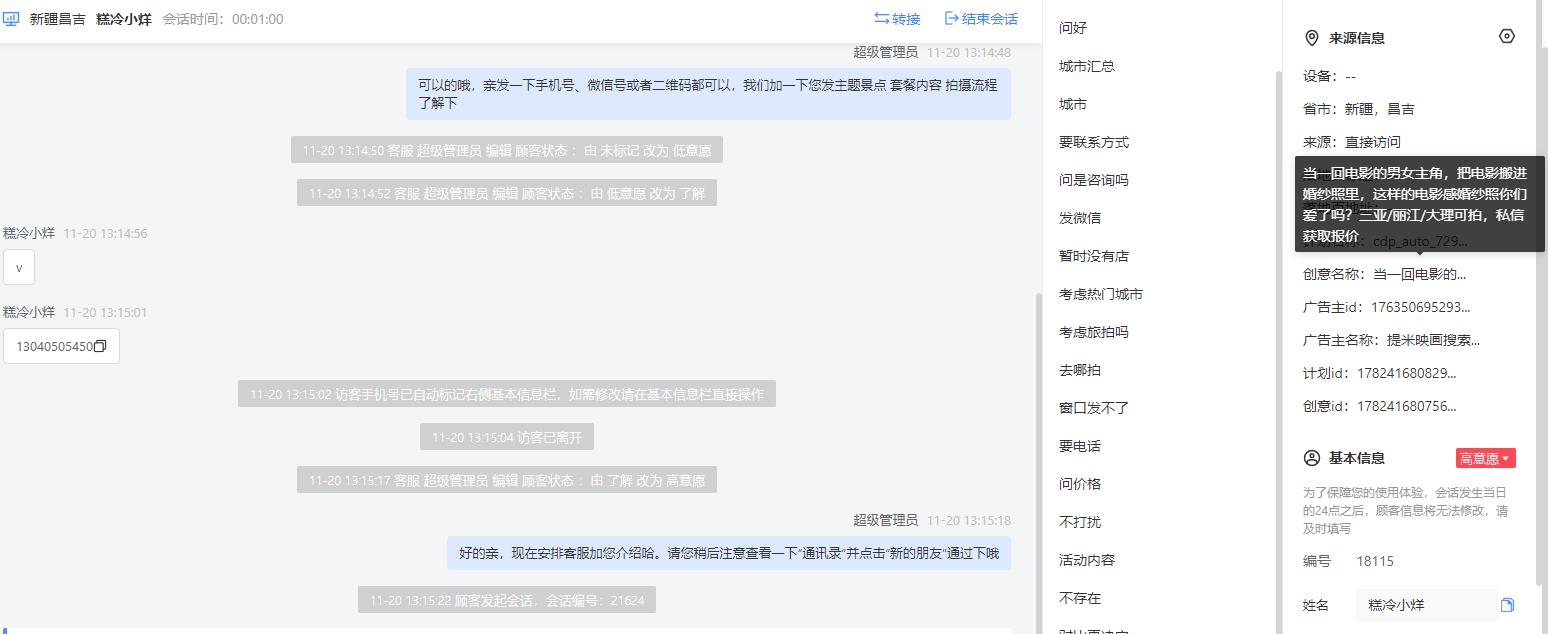This screenshot has height=634, width=1548.
Task: Select the 城市汇总 quick reply
Action: pos(1087,66)
